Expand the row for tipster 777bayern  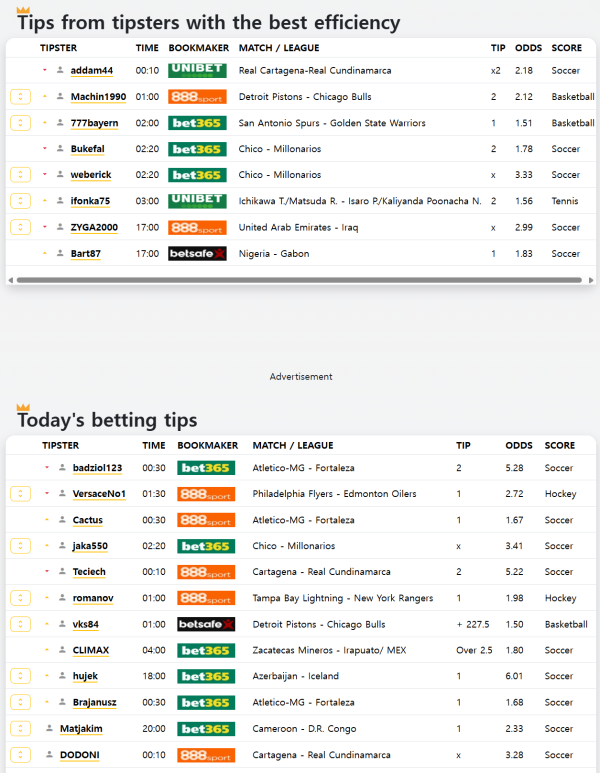(20, 123)
